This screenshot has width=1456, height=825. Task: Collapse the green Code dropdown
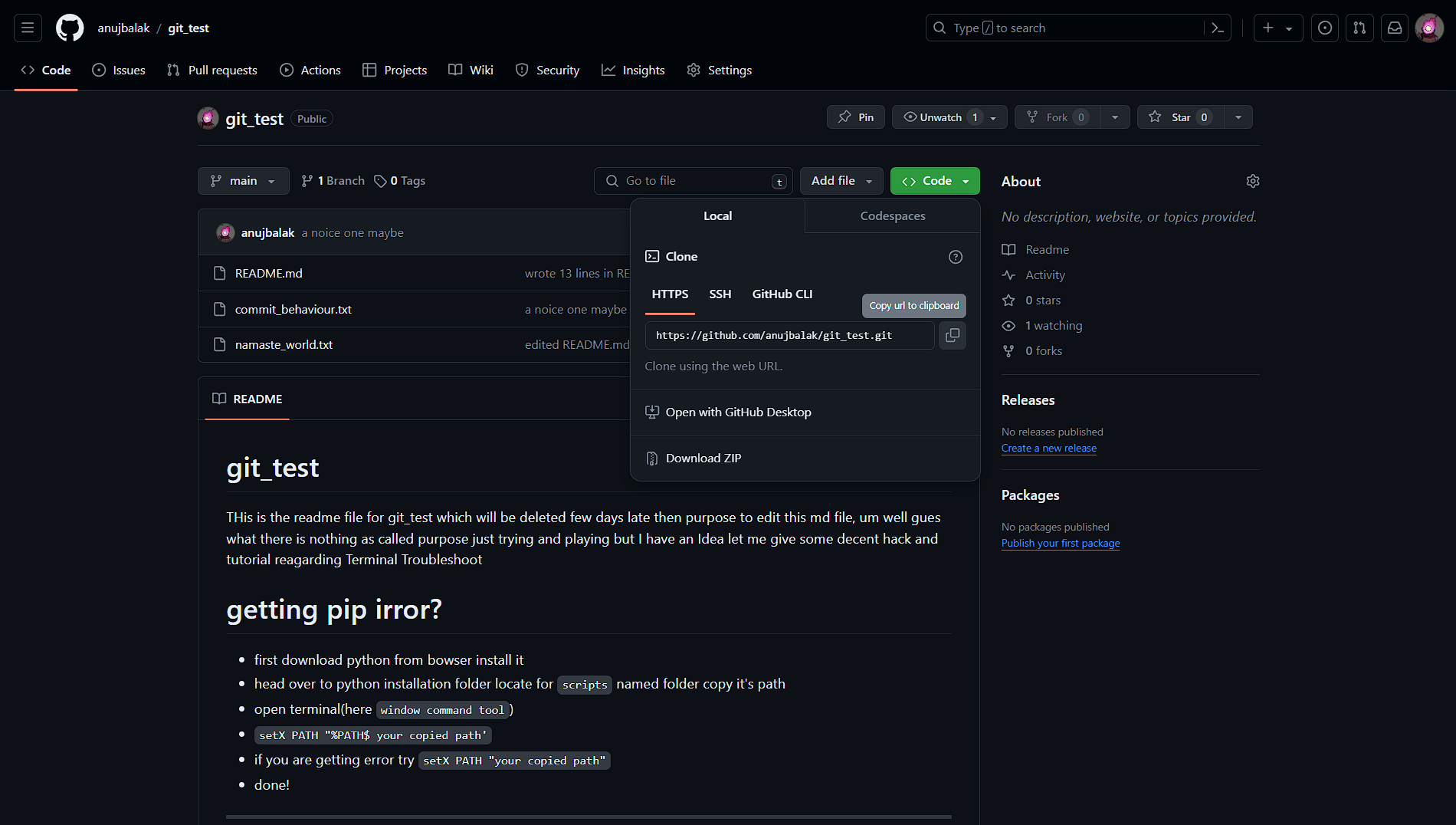935,181
